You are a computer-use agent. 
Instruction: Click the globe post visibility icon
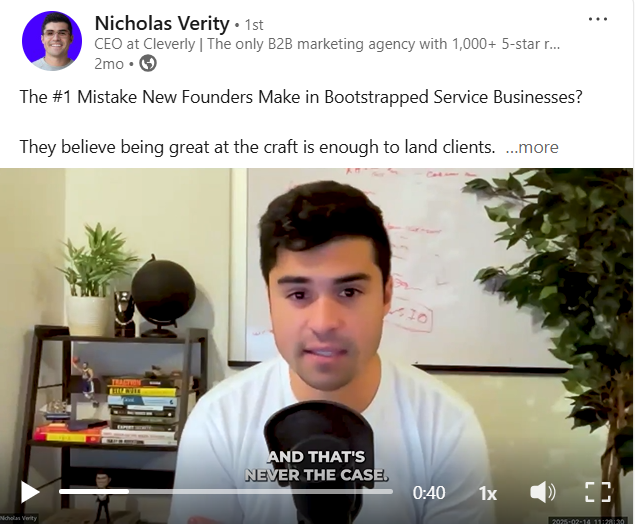point(148,64)
